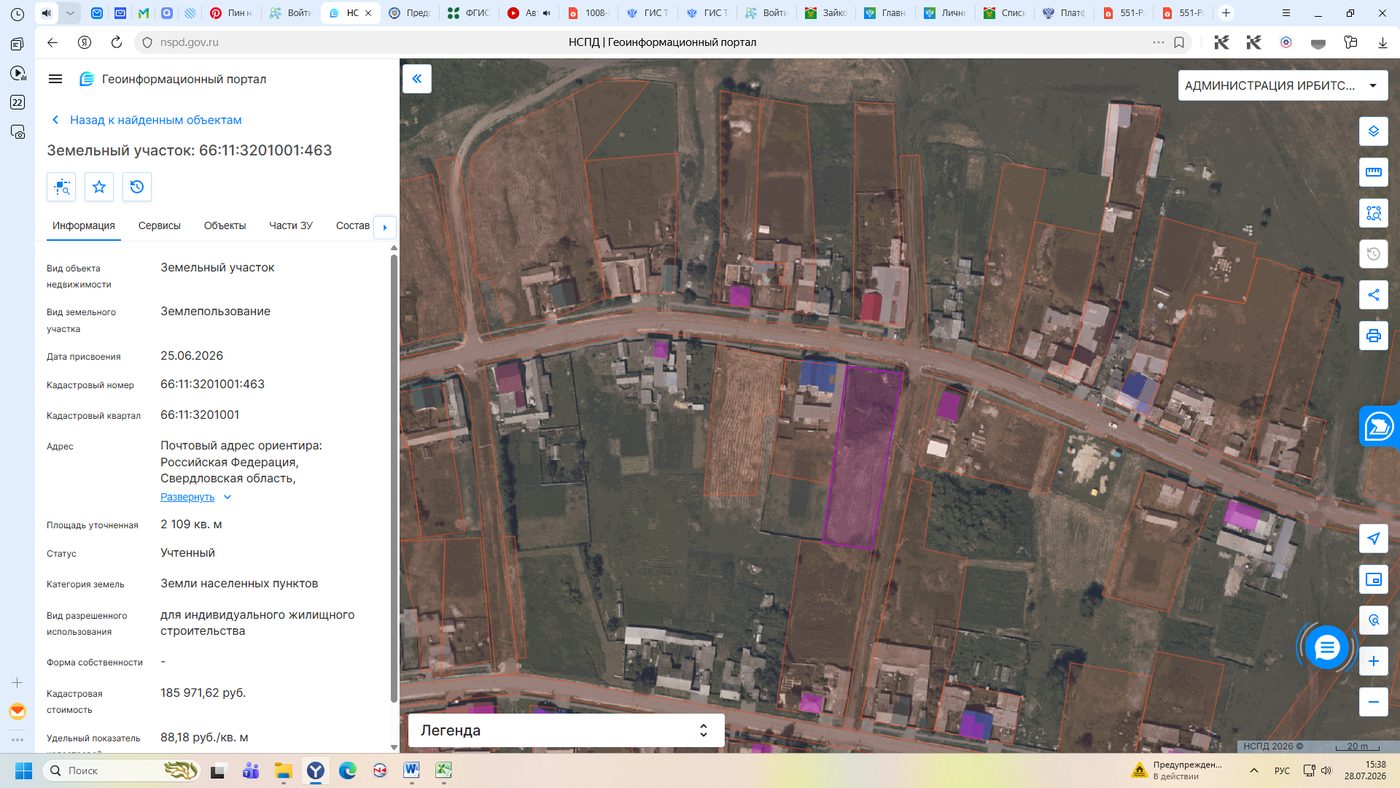This screenshot has height=788, width=1400.
Task: Go back via Назад к найденным объектам
Action: coord(146,120)
